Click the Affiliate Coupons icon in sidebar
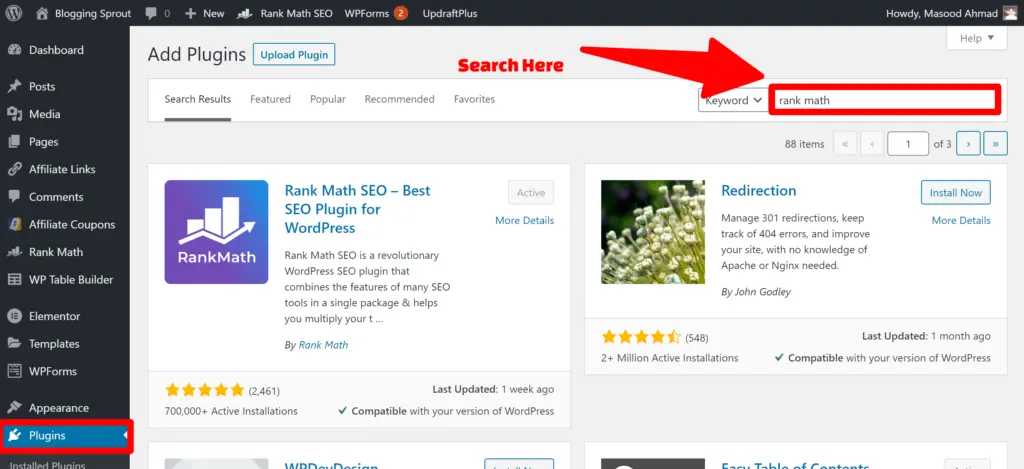1024x469 pixels. [14, 225]
